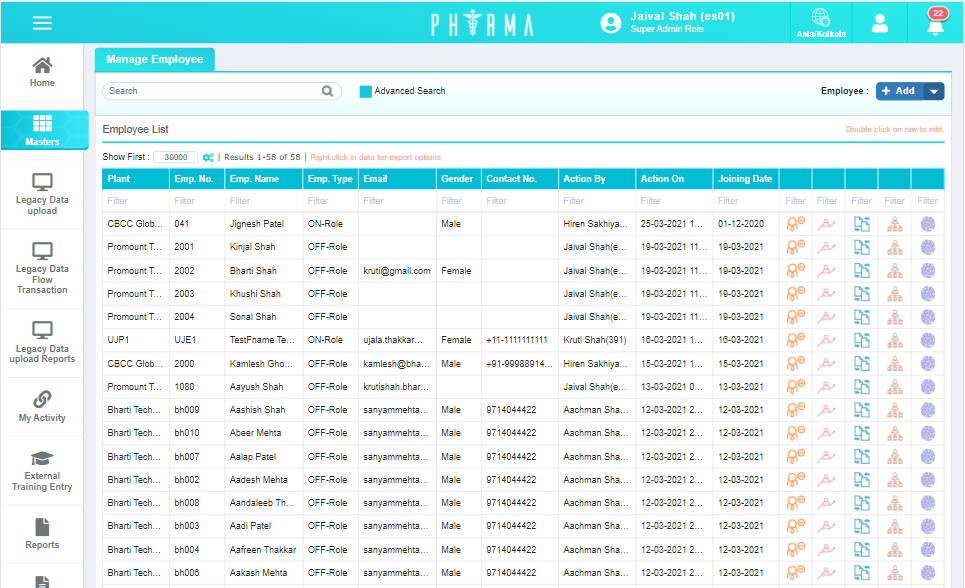
Task: Click the notification bell with badge 22
Action: pyautogui.click(x=936, y=24)
